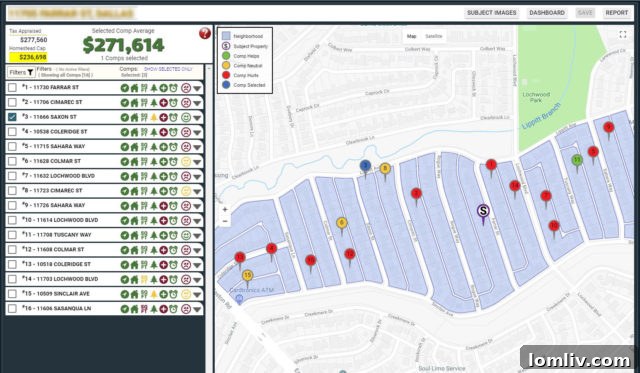Viewport: 640px width, 373px height.
Task: Expand details arrow for 10509 Sinclair Ave
Action: (198, 295)
